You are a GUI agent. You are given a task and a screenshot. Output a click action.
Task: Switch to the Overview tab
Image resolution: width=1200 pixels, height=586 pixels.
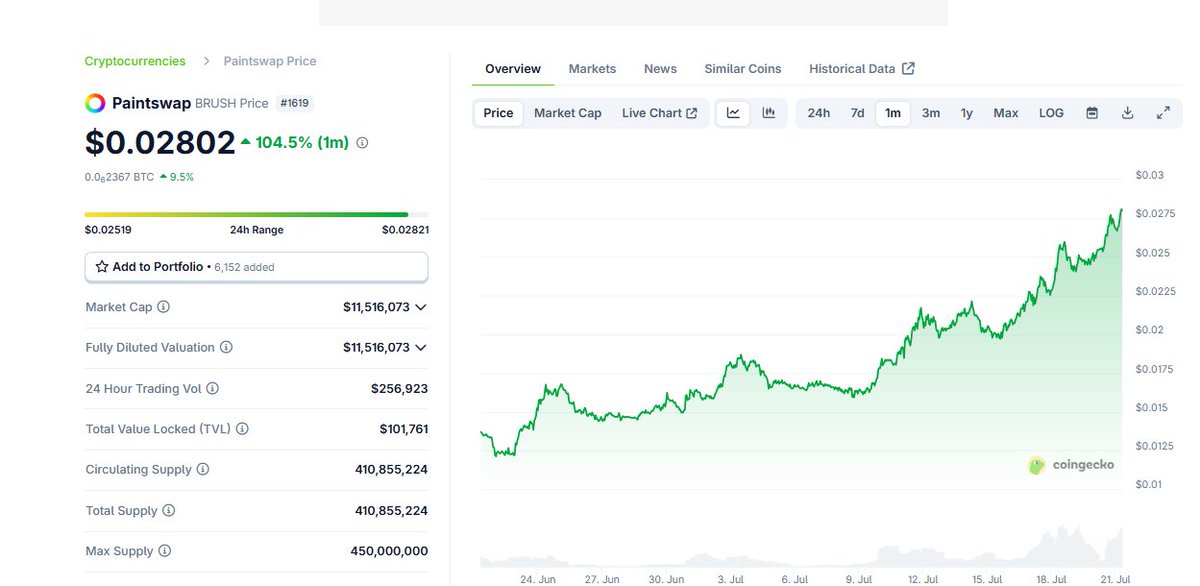tap(513, 69)
